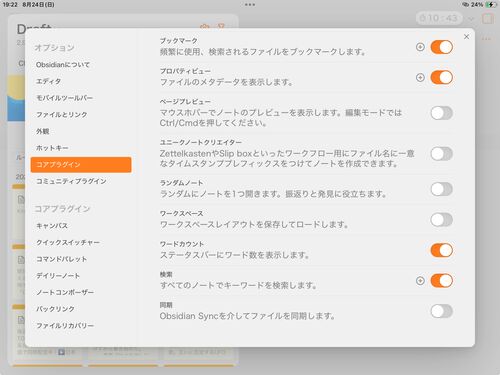Enable the ページプレビュー plugin toggle
Viewport: 500px width, 375px height.
click(x=441, y=113)
